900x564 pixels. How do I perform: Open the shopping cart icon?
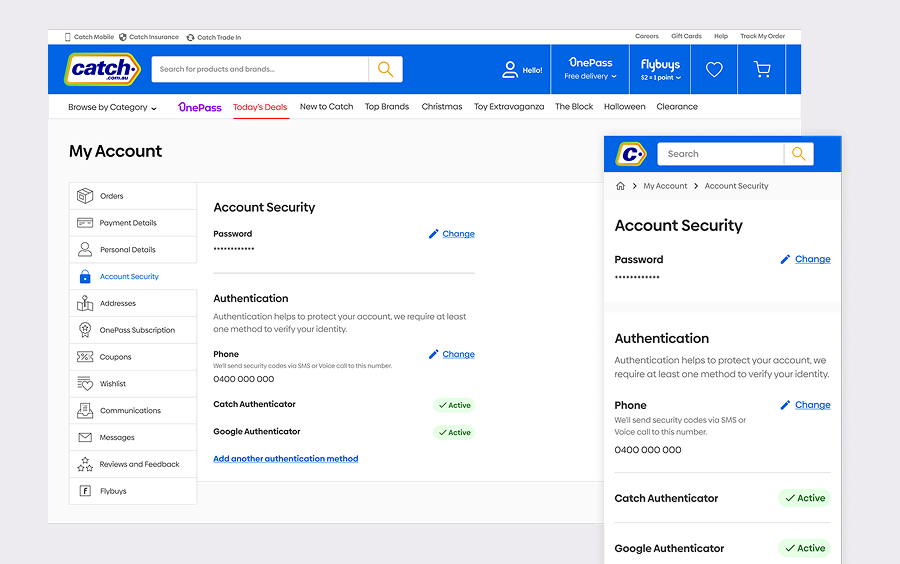(762, 69)
